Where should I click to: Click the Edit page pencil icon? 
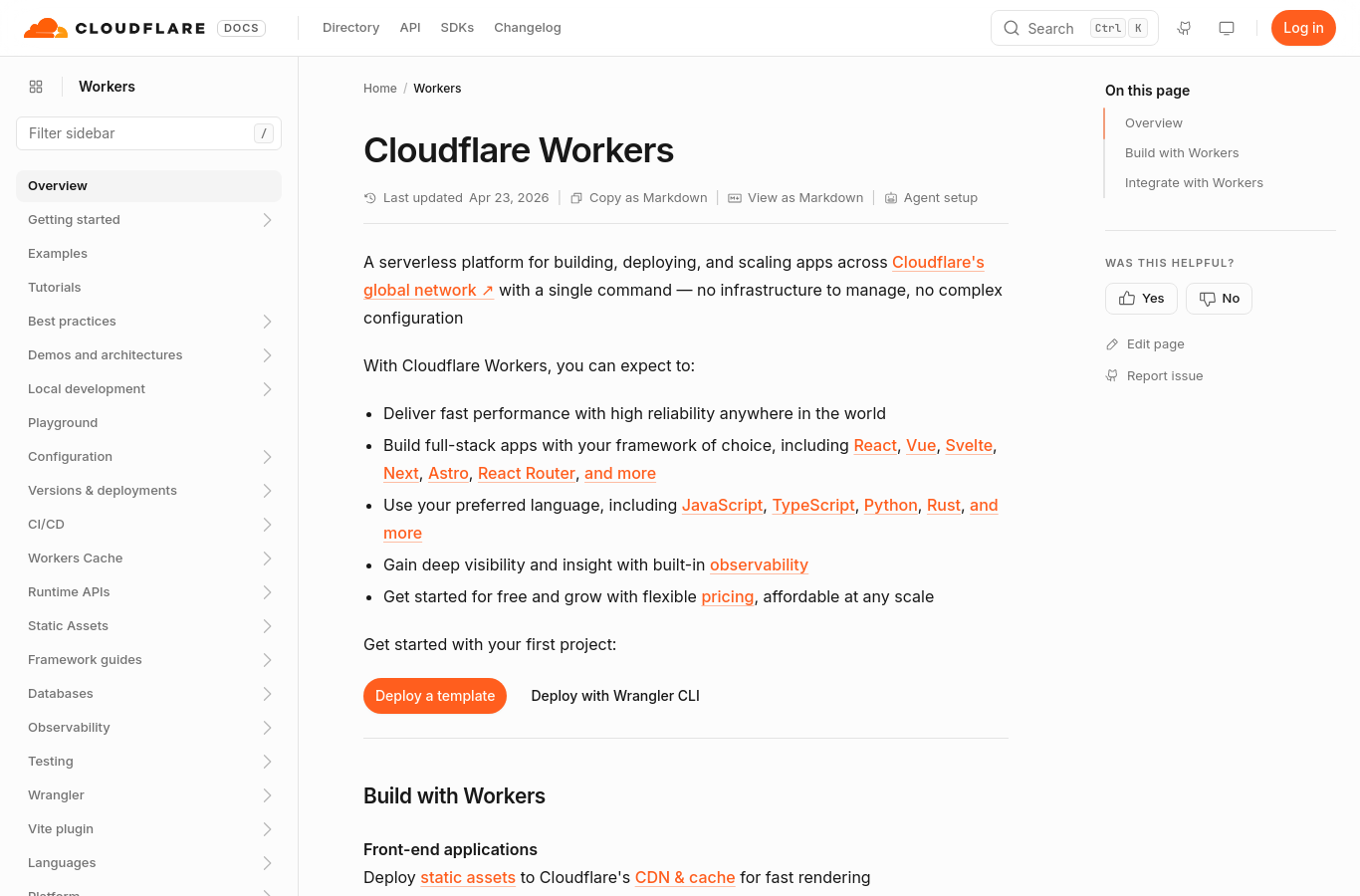1112,344
